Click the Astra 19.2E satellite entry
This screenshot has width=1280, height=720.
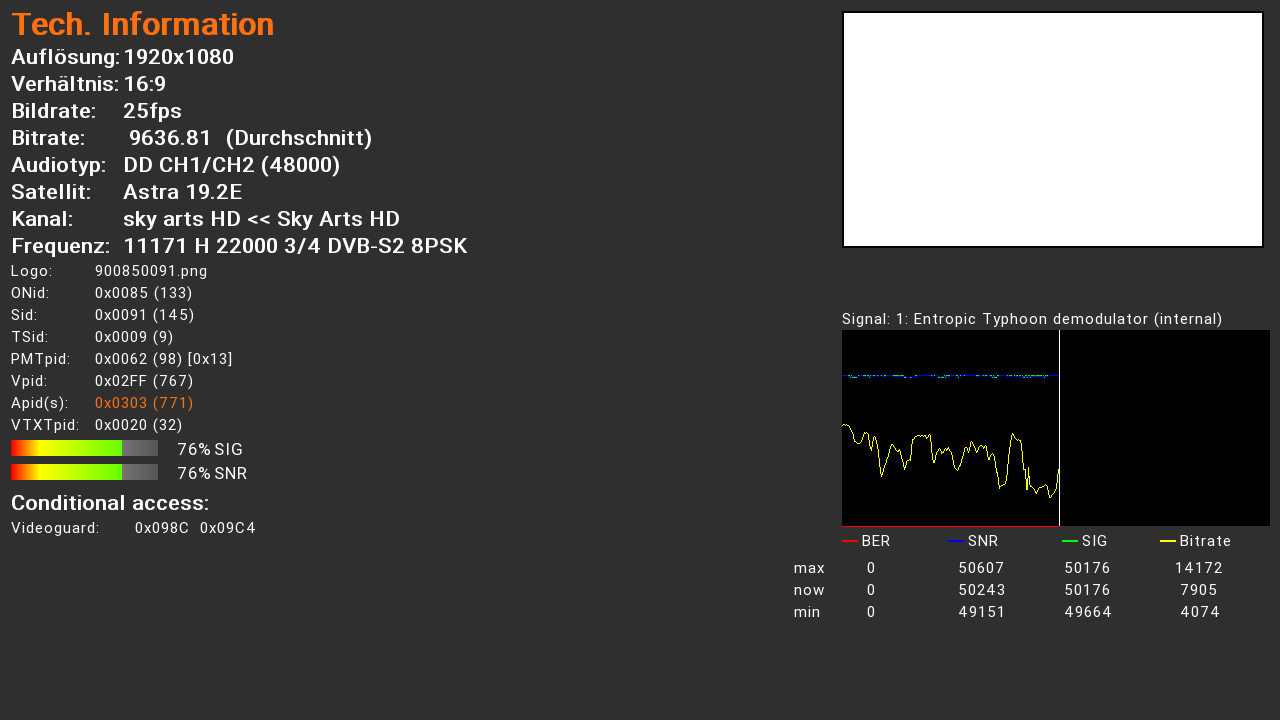point(182,192)
